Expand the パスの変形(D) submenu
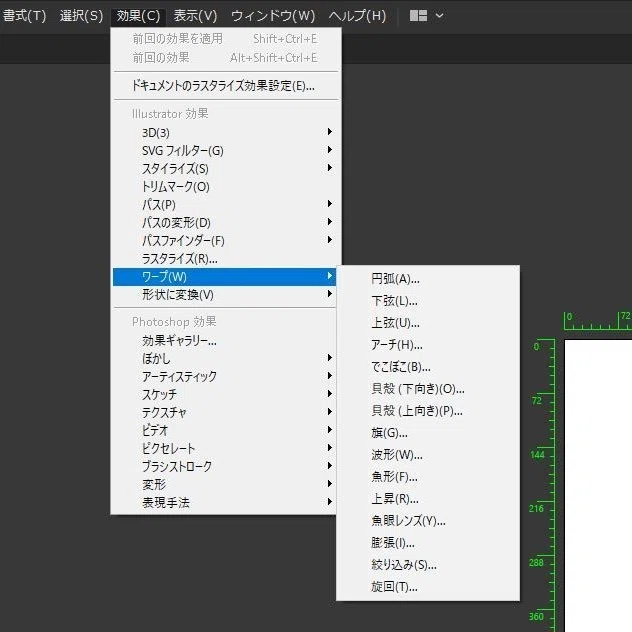The image size is (632, 632). (226, 222)
